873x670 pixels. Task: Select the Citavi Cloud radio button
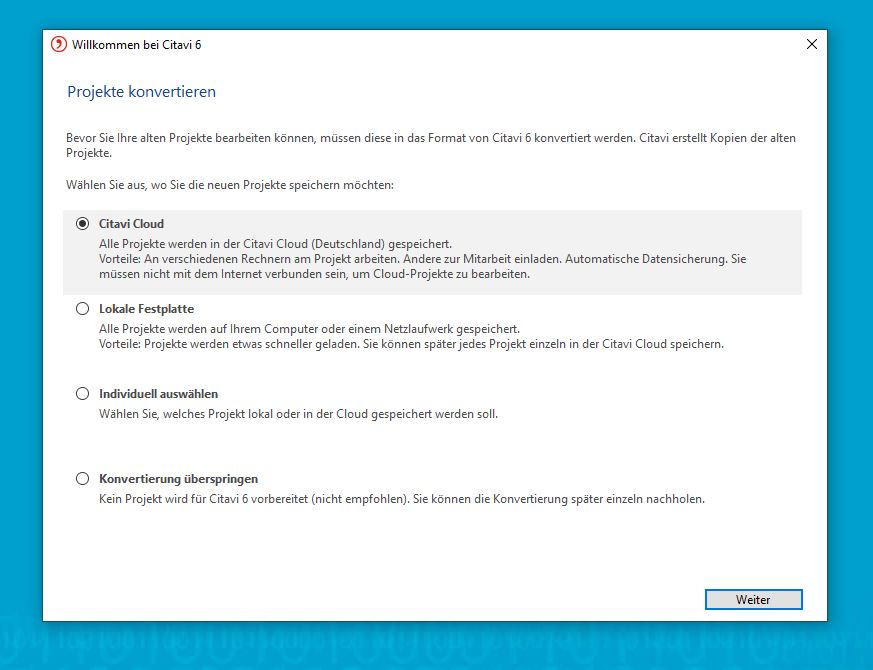82,224
